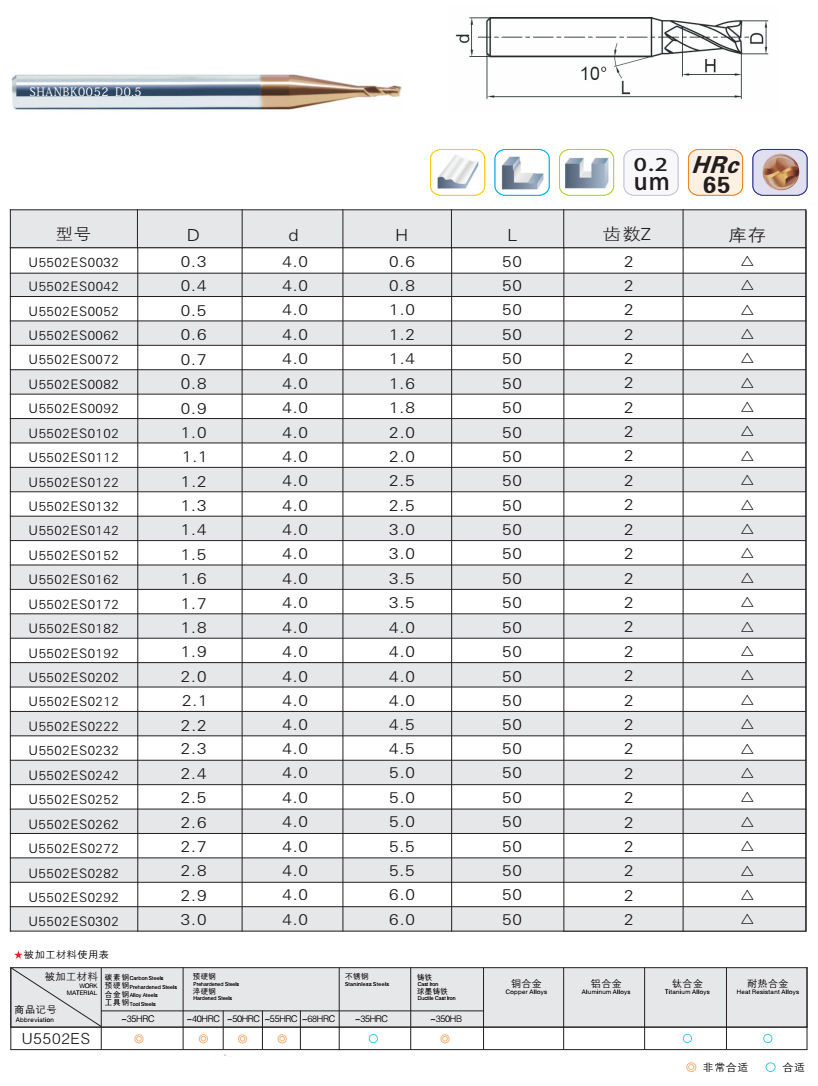Click the end mill product photo
This screenshot has width=818, height=1086.
[206, 91]
